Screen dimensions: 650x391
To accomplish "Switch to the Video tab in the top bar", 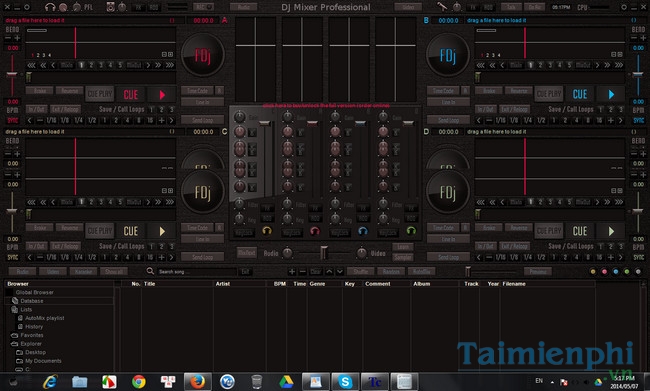I will click(x=408, y=7).
